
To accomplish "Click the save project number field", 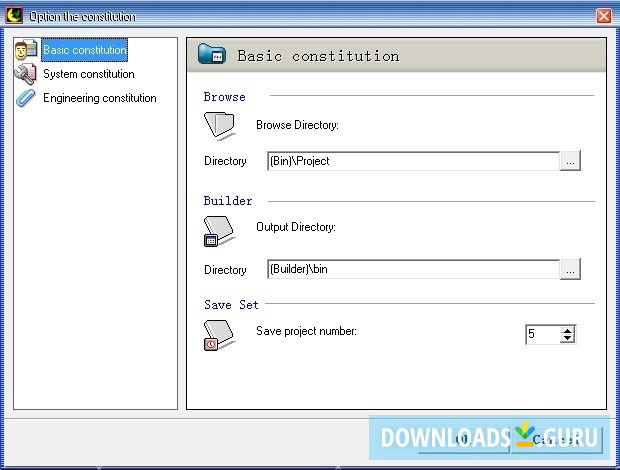I will click(543, 334).
